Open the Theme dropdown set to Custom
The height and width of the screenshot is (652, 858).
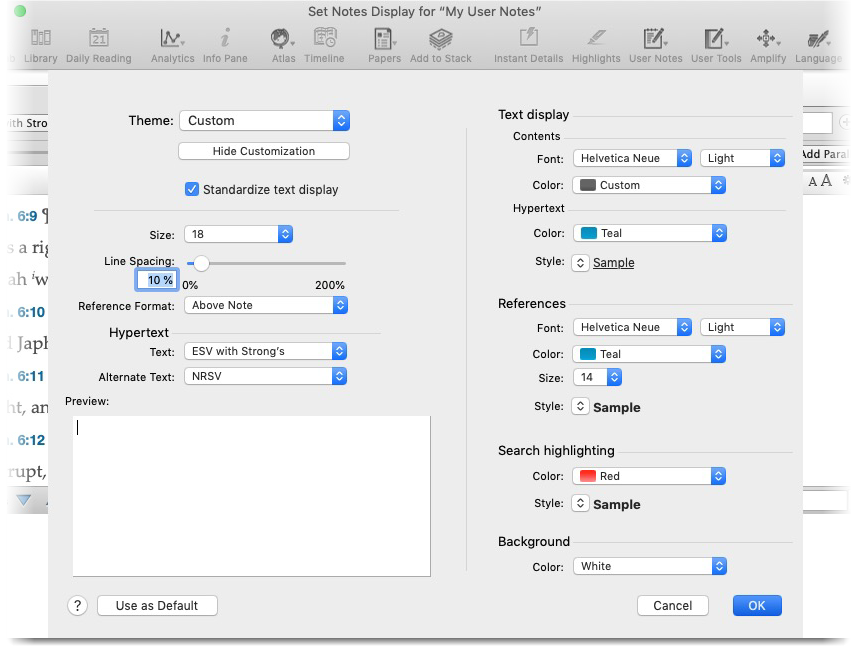264,120
